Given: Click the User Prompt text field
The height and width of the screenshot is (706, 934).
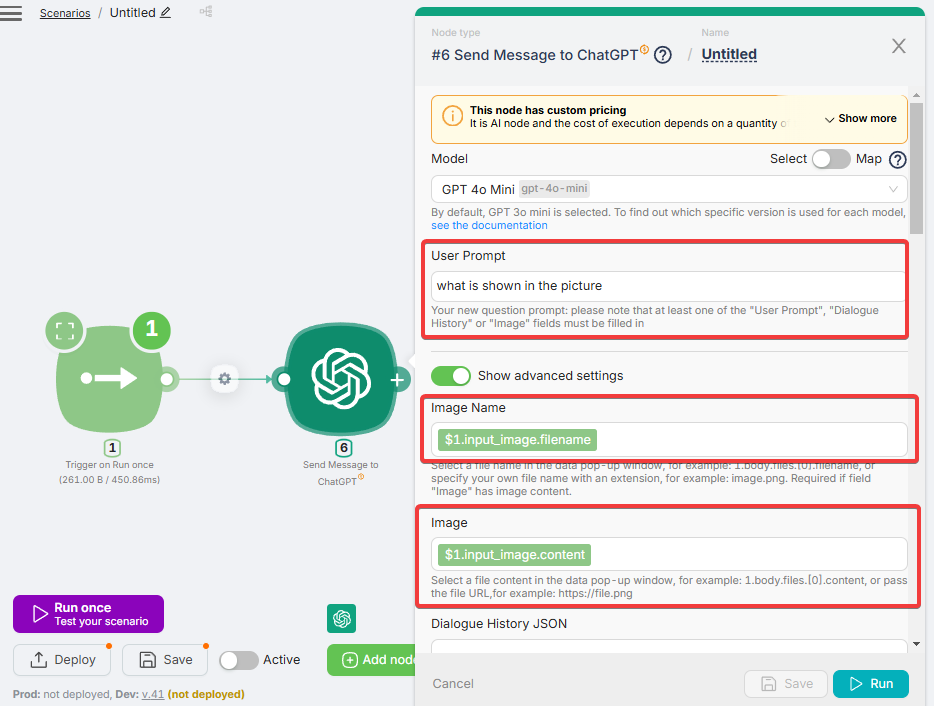Looking at the screenshot, I should [x=668, y=286].
